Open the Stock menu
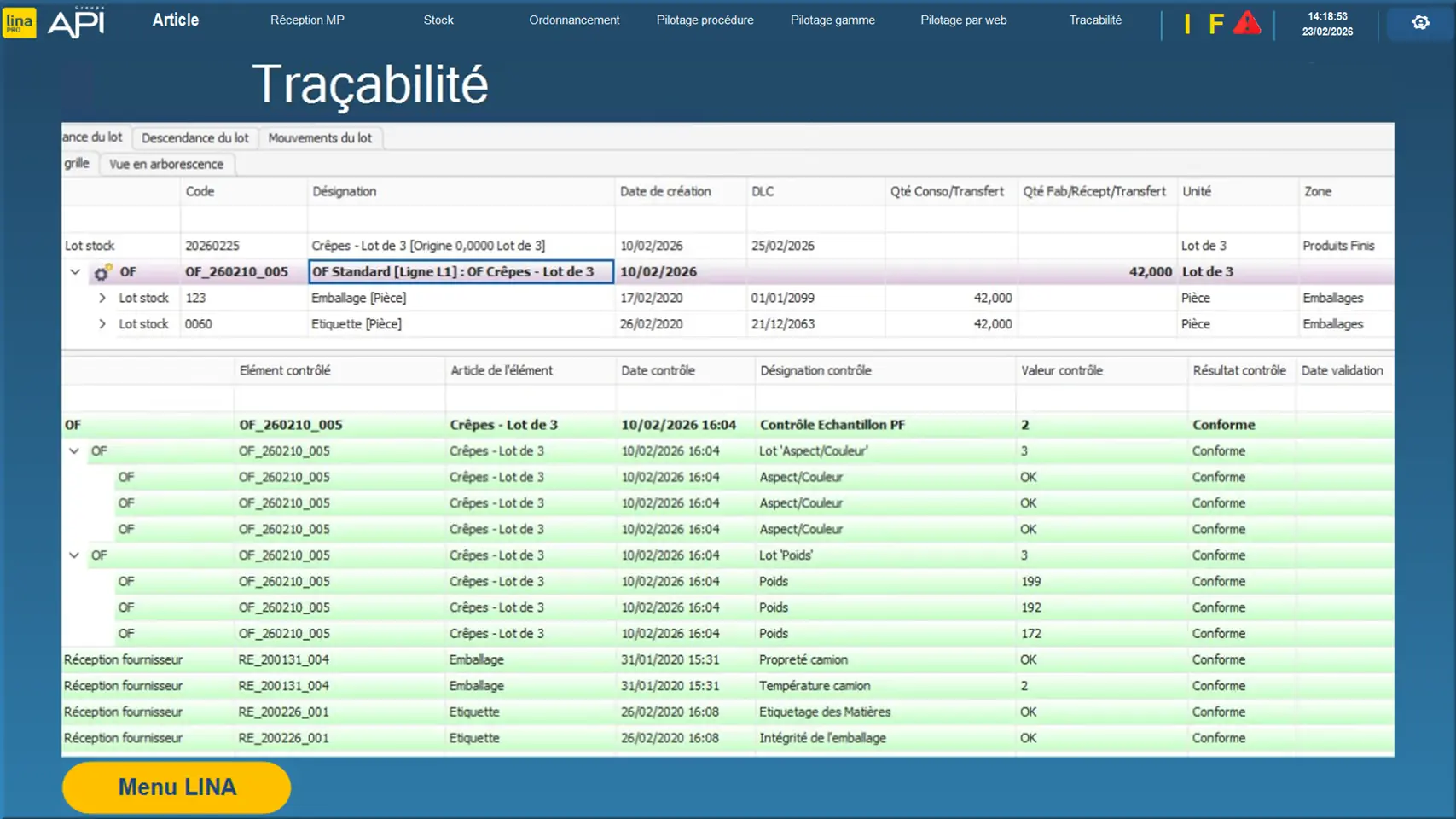 pyautogui.click(x=438, y=20)
